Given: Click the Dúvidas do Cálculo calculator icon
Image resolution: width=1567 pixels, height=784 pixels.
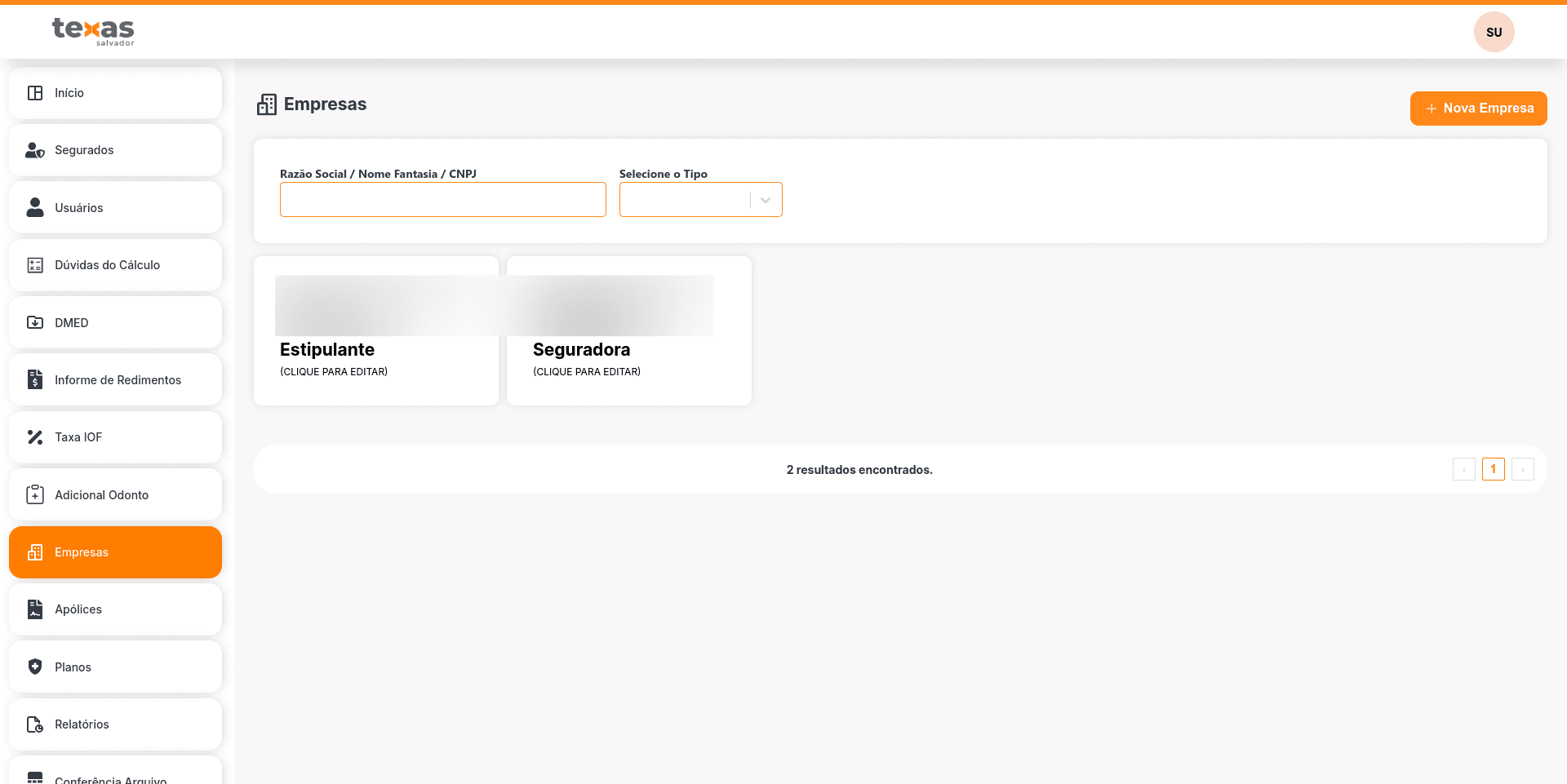Looking at the screenshot, I should [x=35, y=265].
